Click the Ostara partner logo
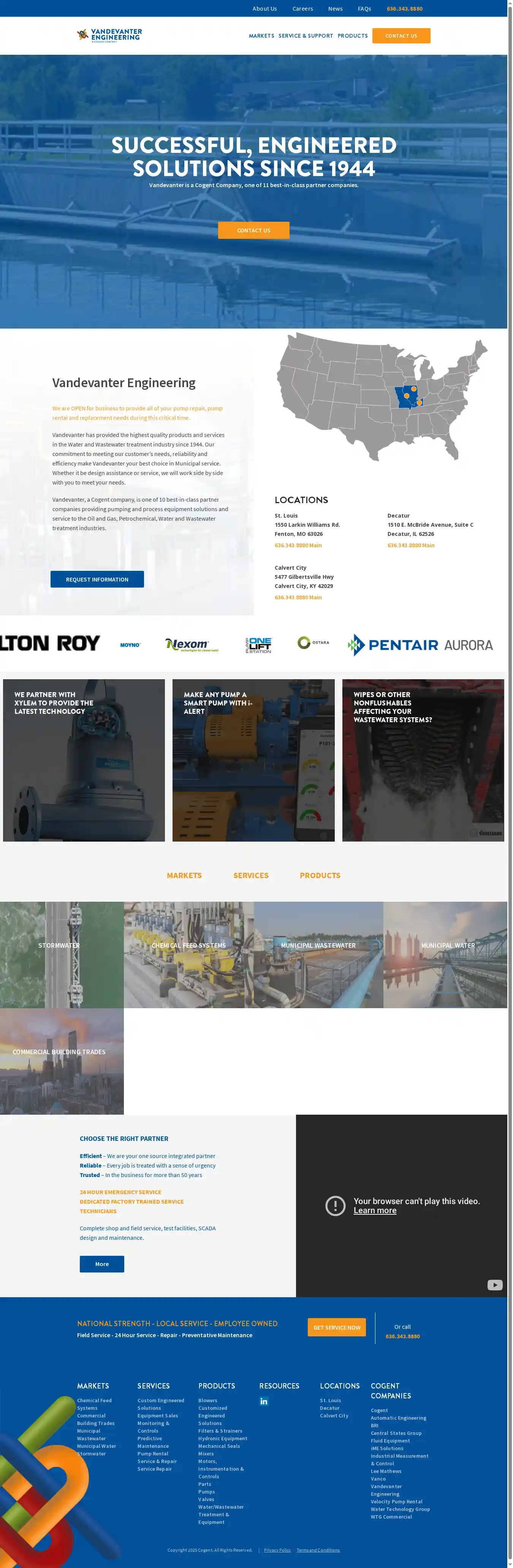 pos(313,642)
